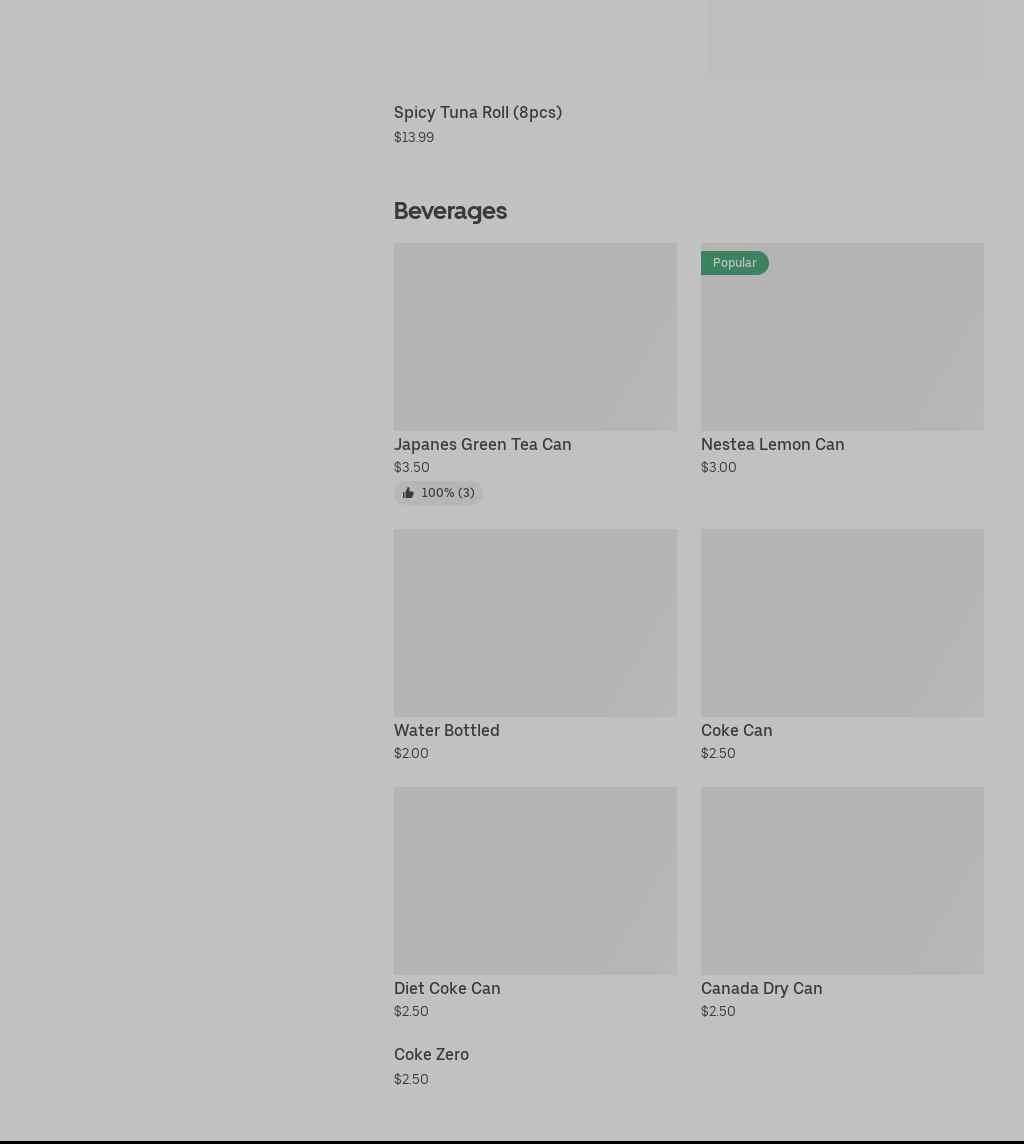Click the 100% (3) rating text
Viewport: 1024px width, 1144px height.
point(447,493)
